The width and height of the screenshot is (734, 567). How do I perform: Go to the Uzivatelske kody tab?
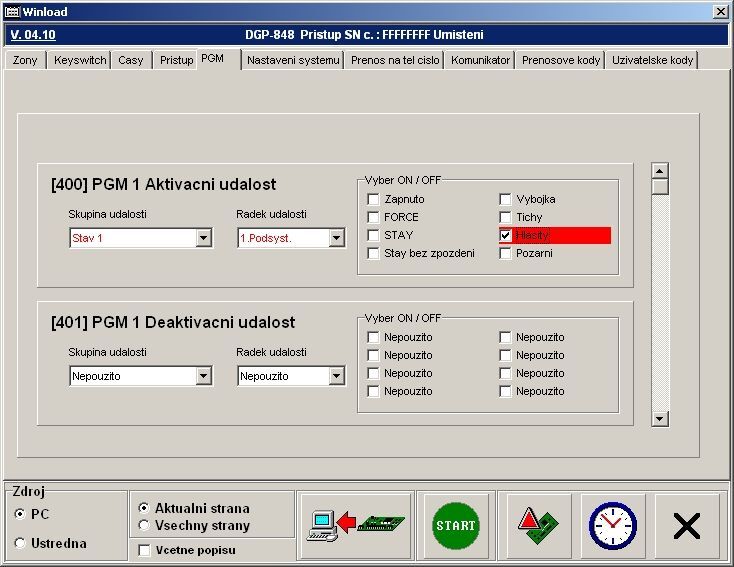coord(652,60)
